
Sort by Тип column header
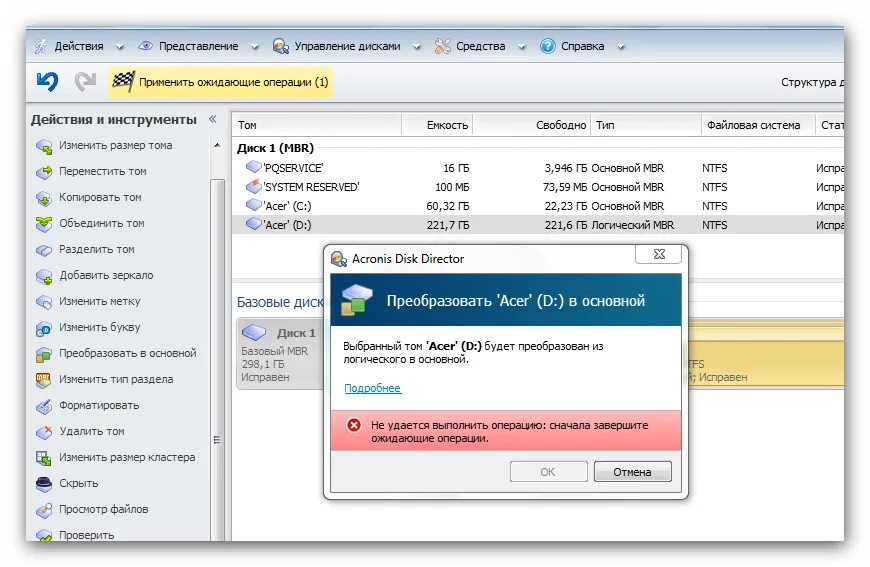(x=645, y=125)
